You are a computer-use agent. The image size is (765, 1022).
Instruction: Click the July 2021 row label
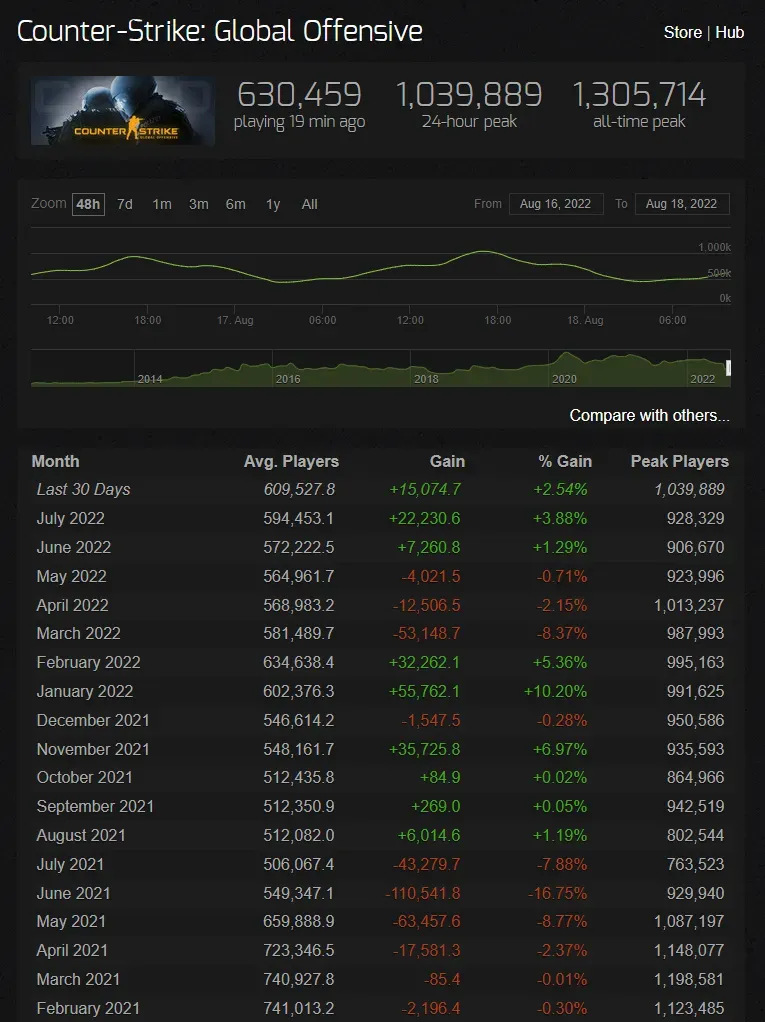(70, 864)
